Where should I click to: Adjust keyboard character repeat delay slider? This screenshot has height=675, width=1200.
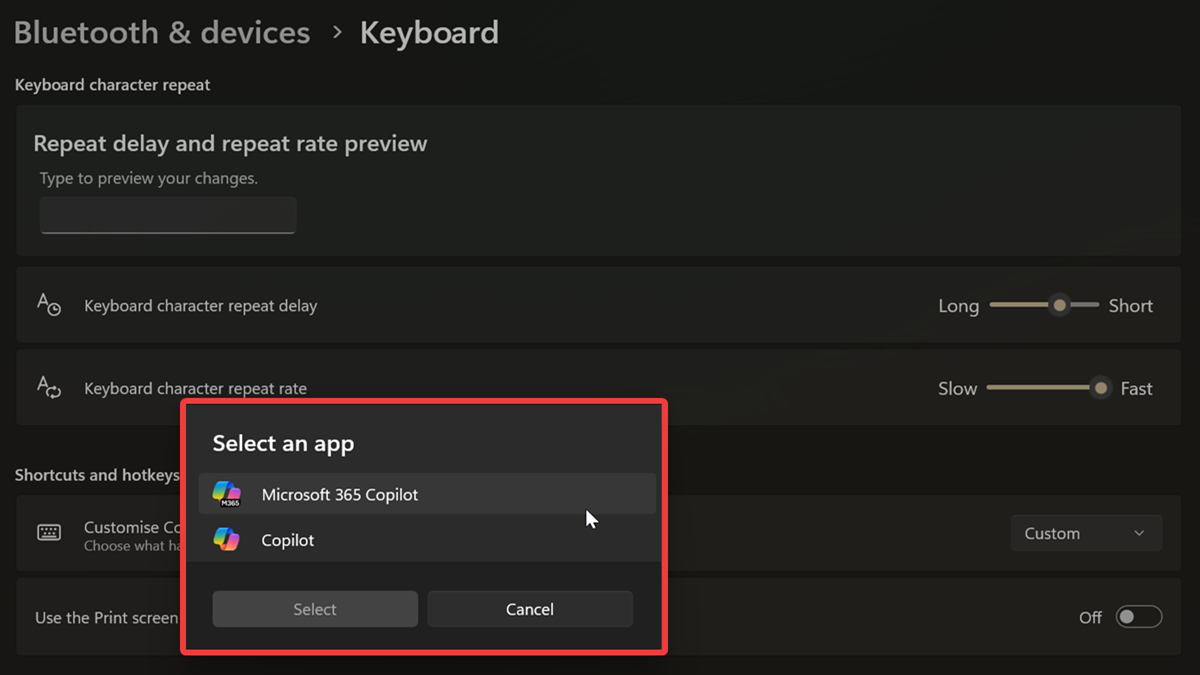(1044, 305)
